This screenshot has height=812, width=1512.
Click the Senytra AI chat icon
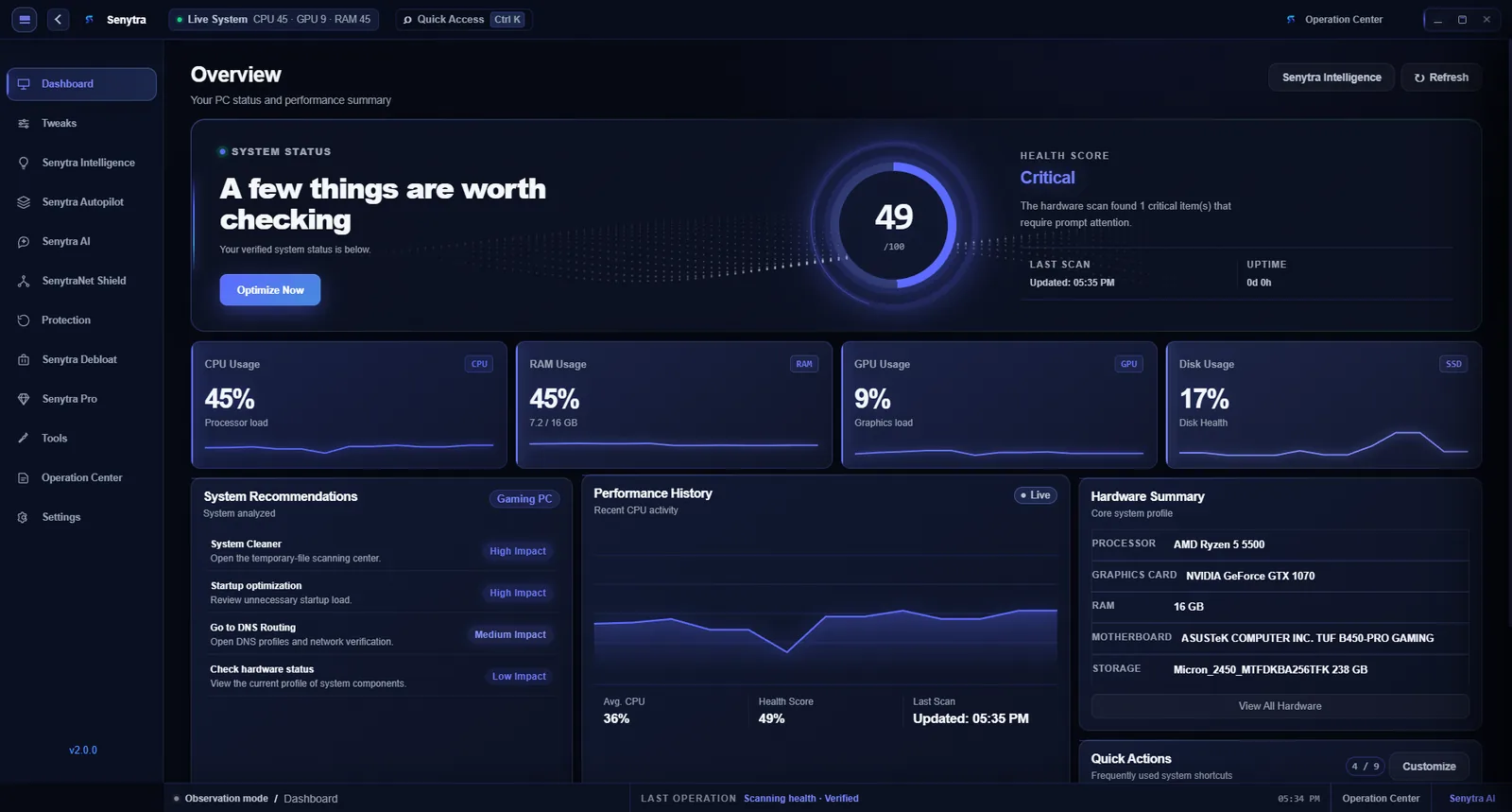pos(24,242)
